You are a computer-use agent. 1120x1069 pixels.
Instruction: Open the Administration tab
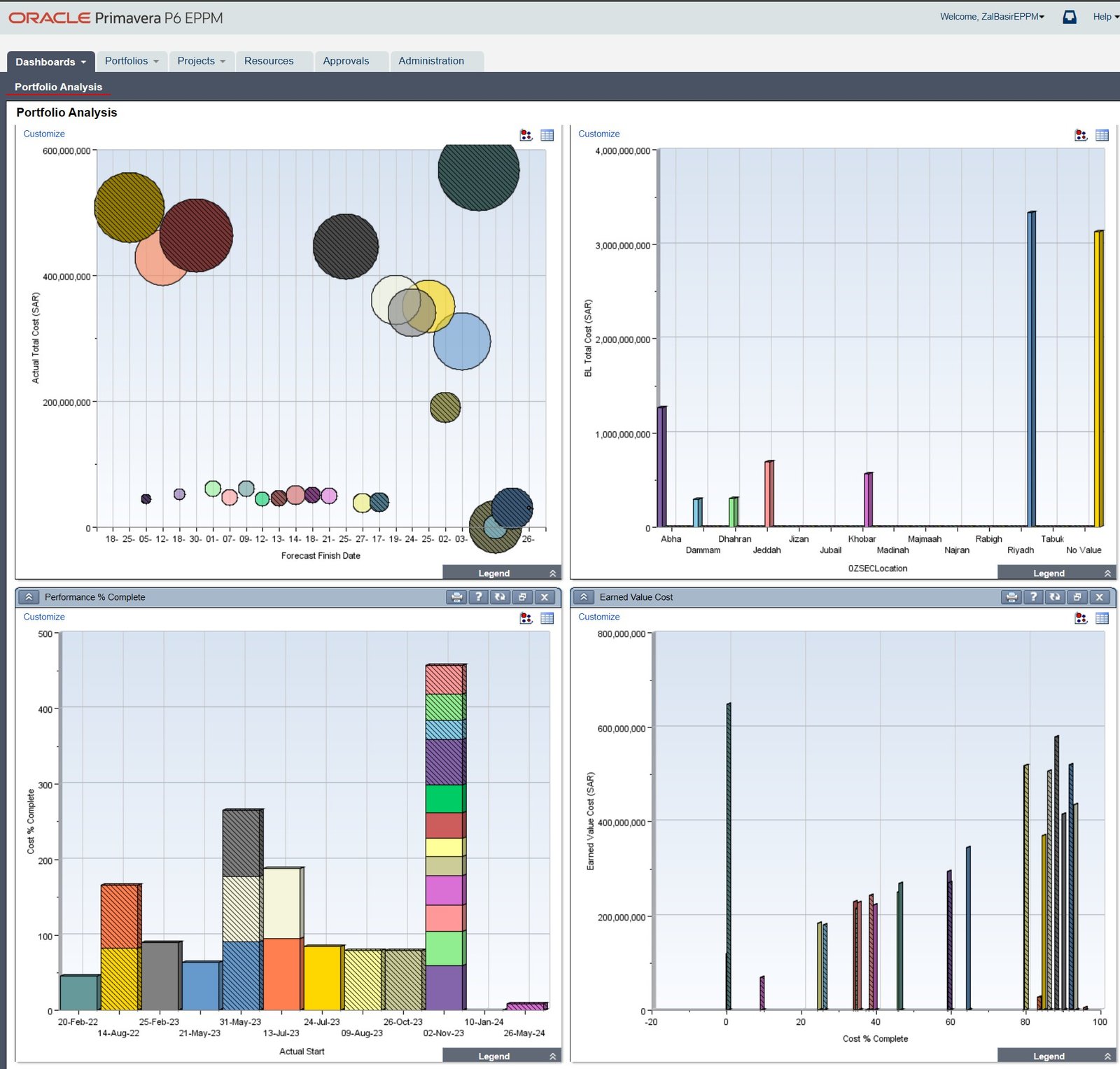pos(431,61)
